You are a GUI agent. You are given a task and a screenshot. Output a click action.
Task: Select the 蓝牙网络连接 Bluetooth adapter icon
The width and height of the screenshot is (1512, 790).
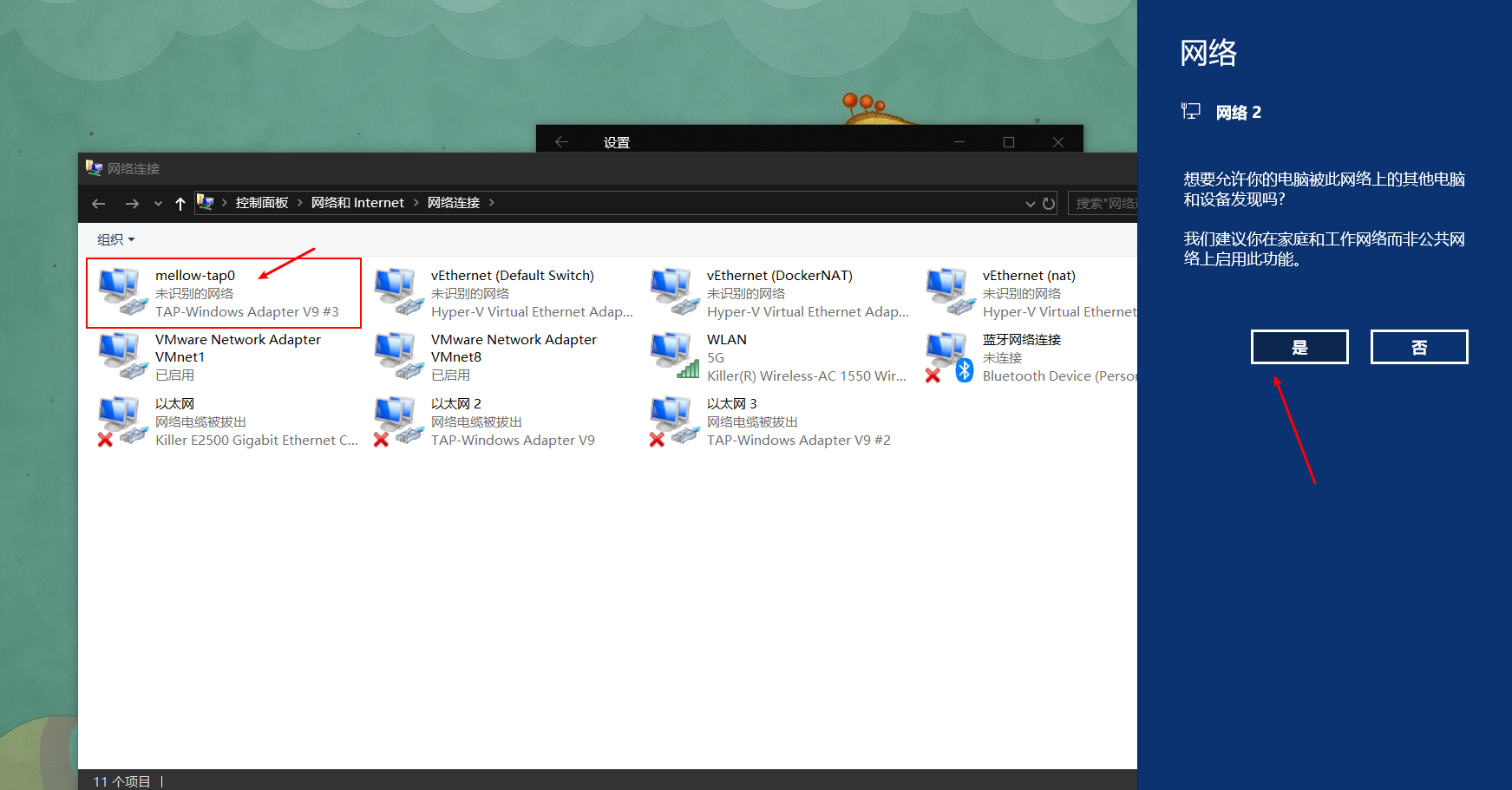[x=949, y=356]
